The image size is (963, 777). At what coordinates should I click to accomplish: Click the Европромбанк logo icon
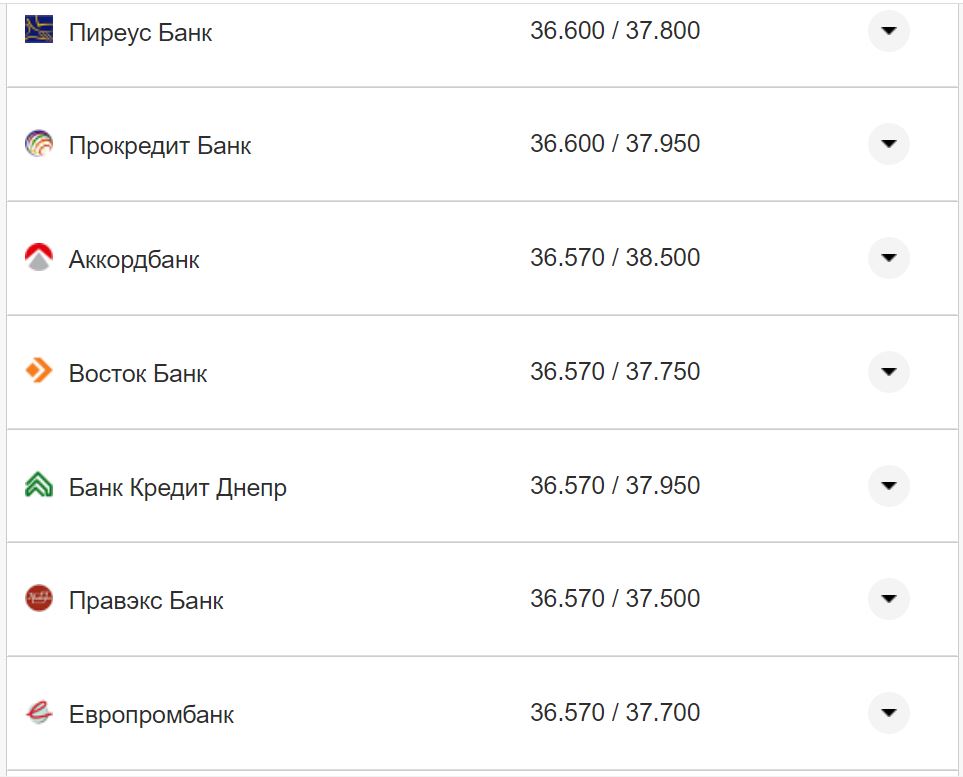click(x=38, y=713)
